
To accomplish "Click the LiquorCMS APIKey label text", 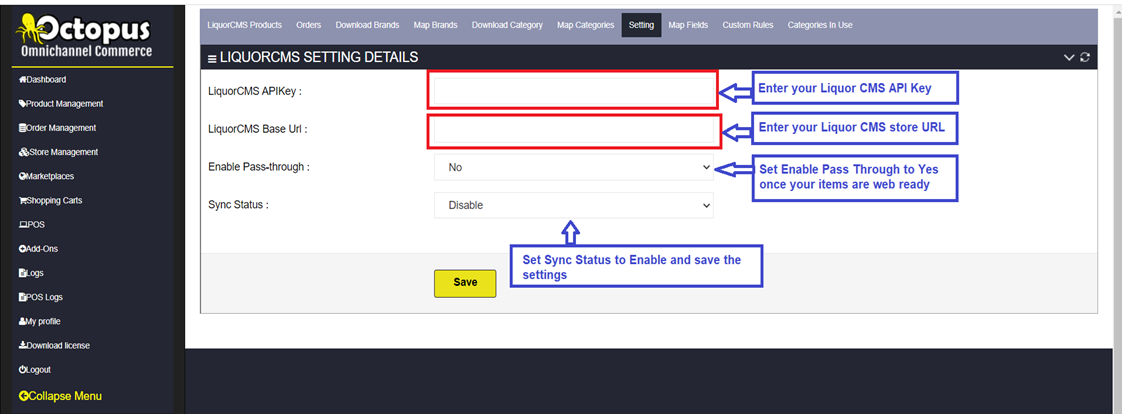I will 255,91.
